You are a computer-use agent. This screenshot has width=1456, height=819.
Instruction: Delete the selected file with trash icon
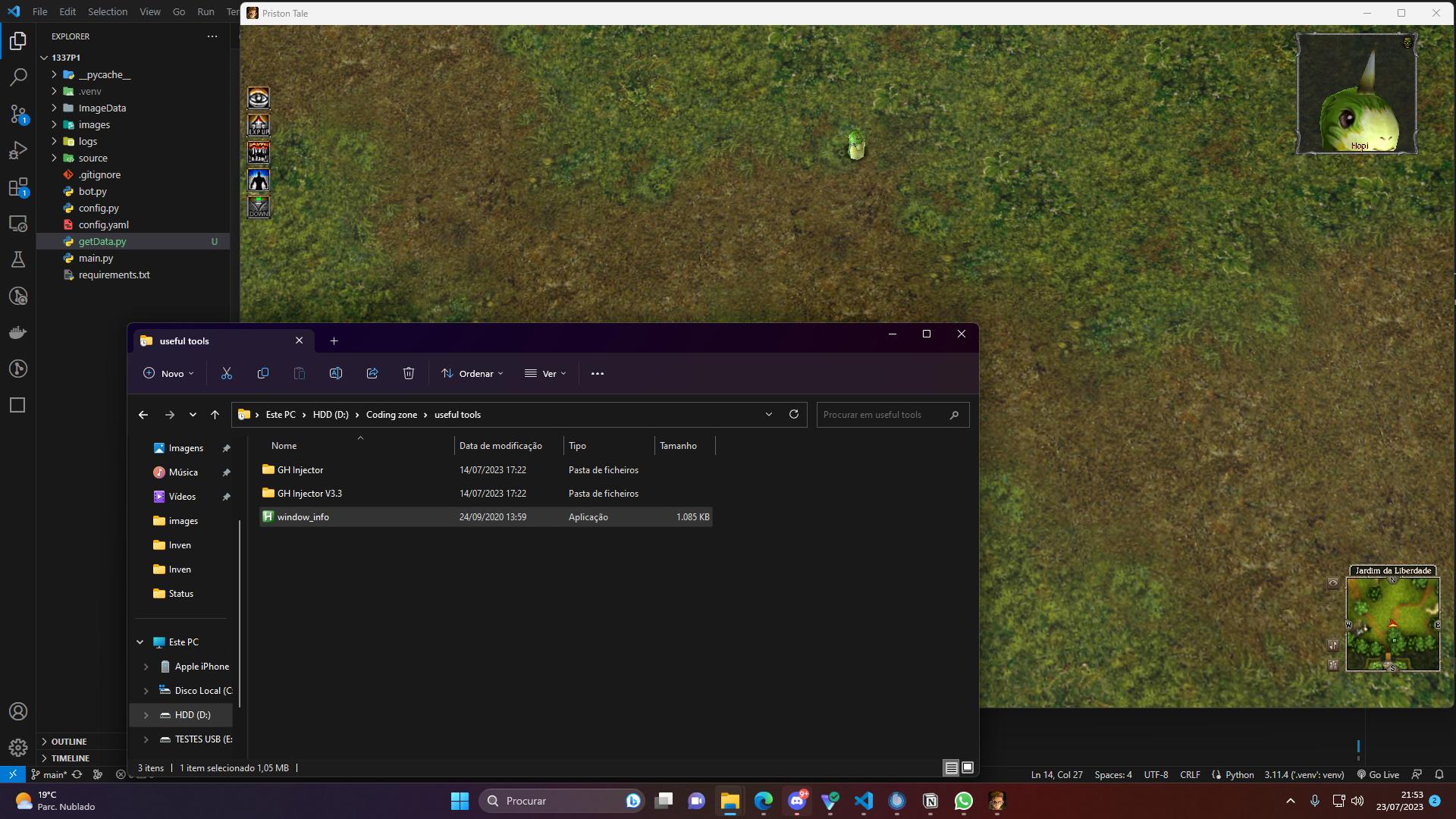[x=409, y=373]
